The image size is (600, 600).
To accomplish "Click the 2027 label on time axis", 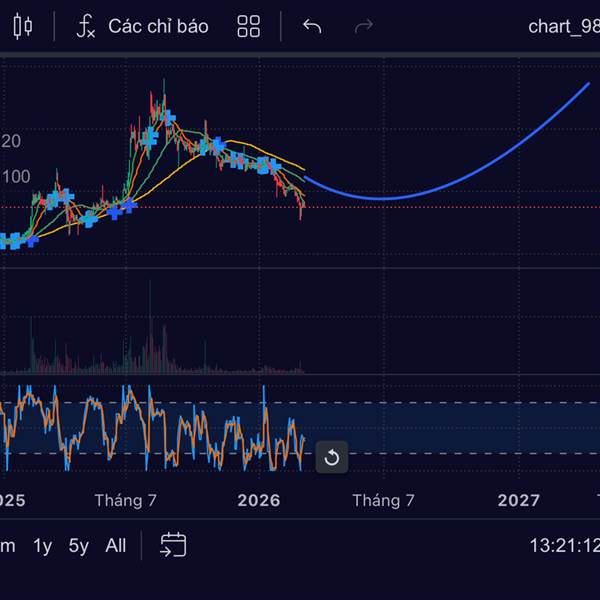I will click(518, 500).
